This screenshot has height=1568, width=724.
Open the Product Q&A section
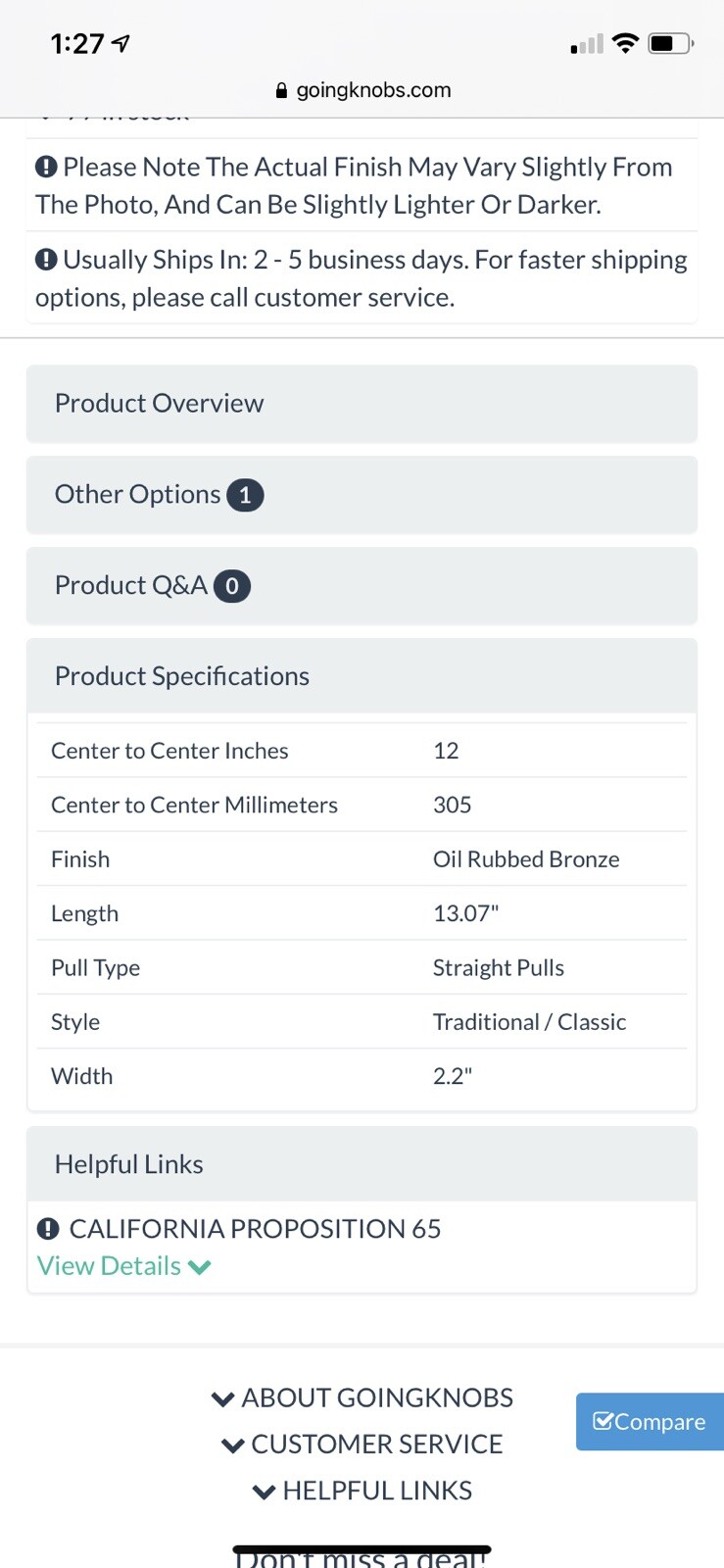coord(362,586)
